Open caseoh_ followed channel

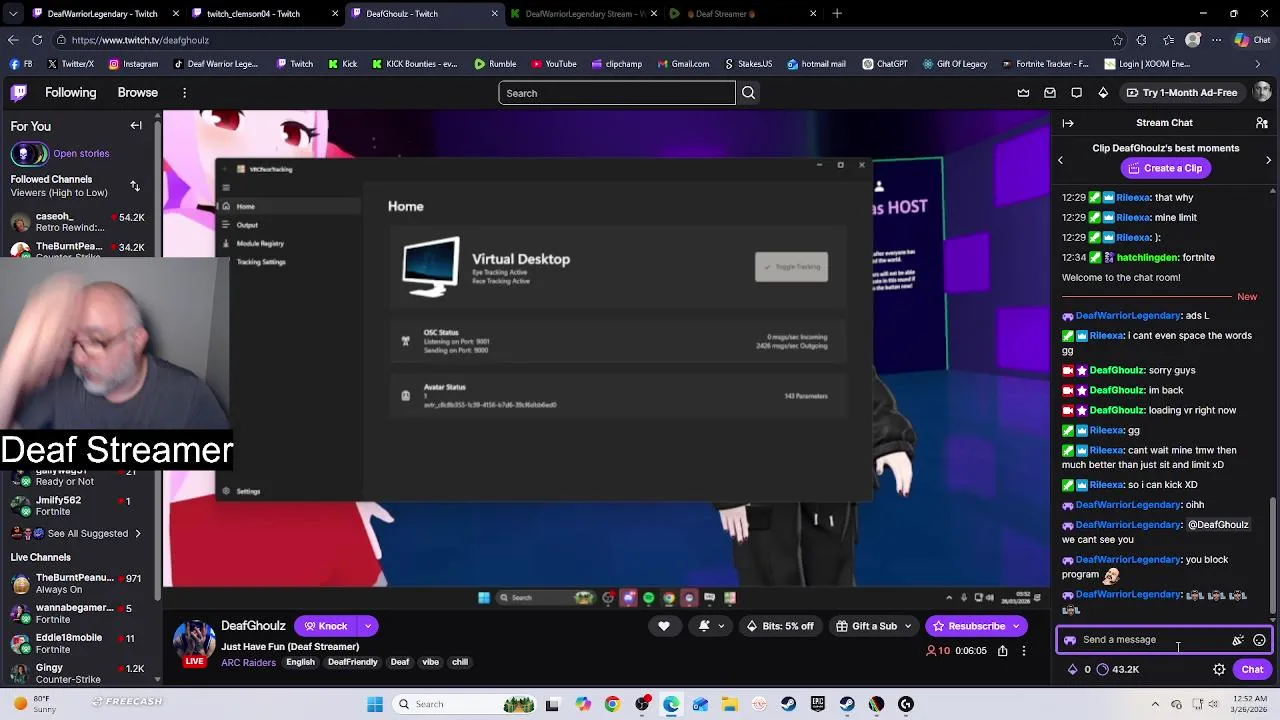coord(78,222)
